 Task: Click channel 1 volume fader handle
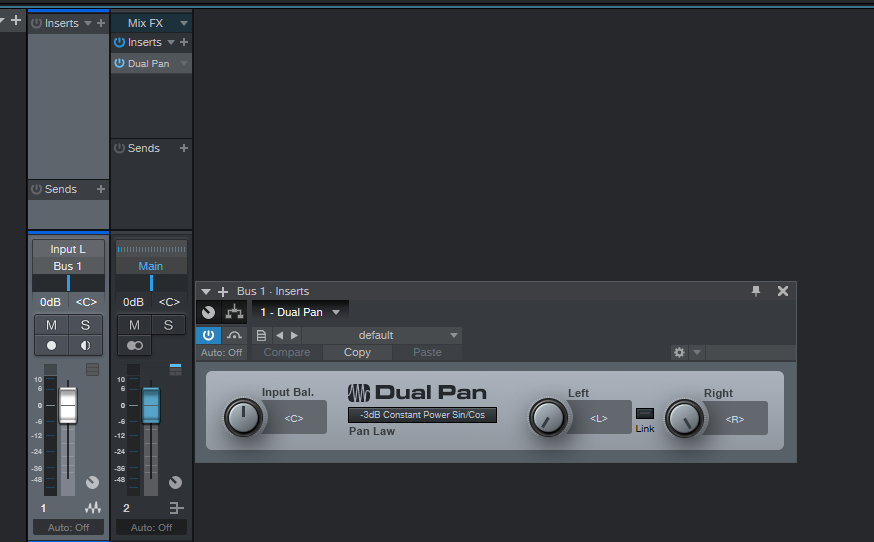68,405
